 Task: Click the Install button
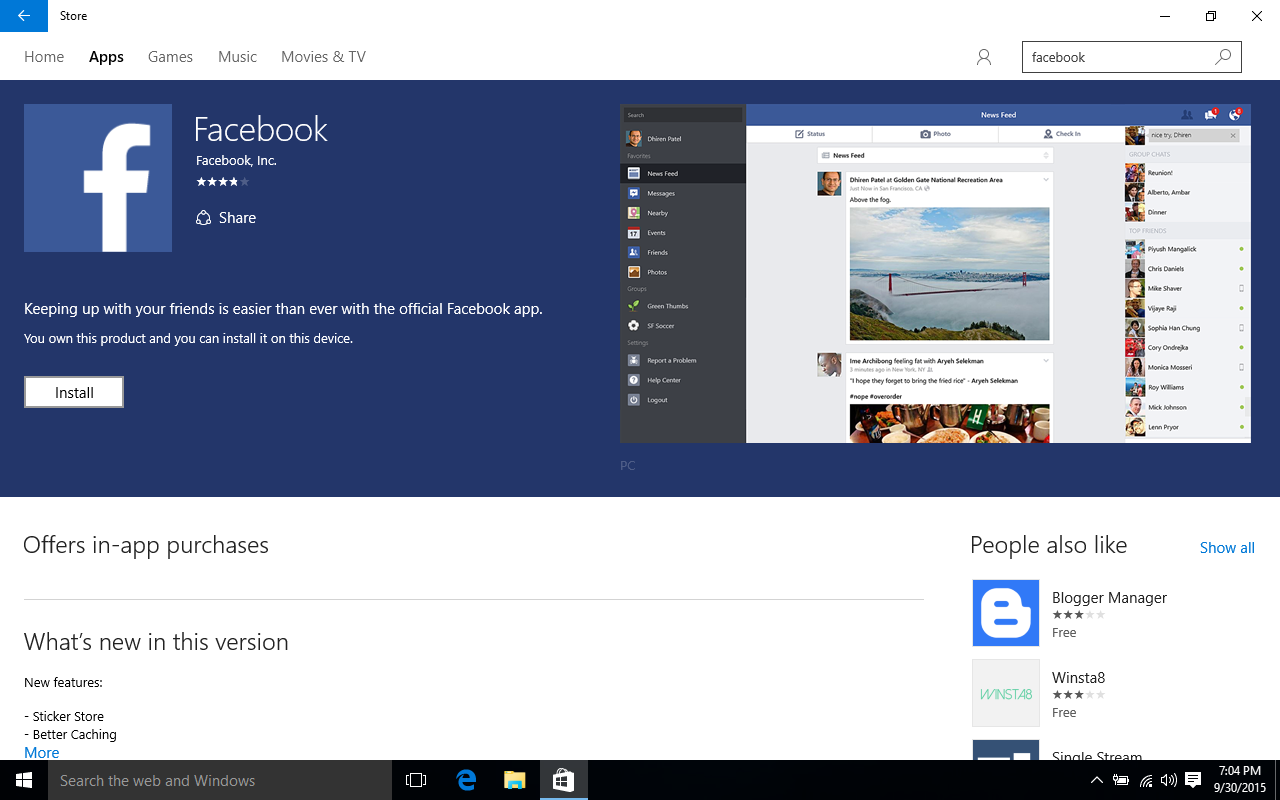(x=73, y=392)
